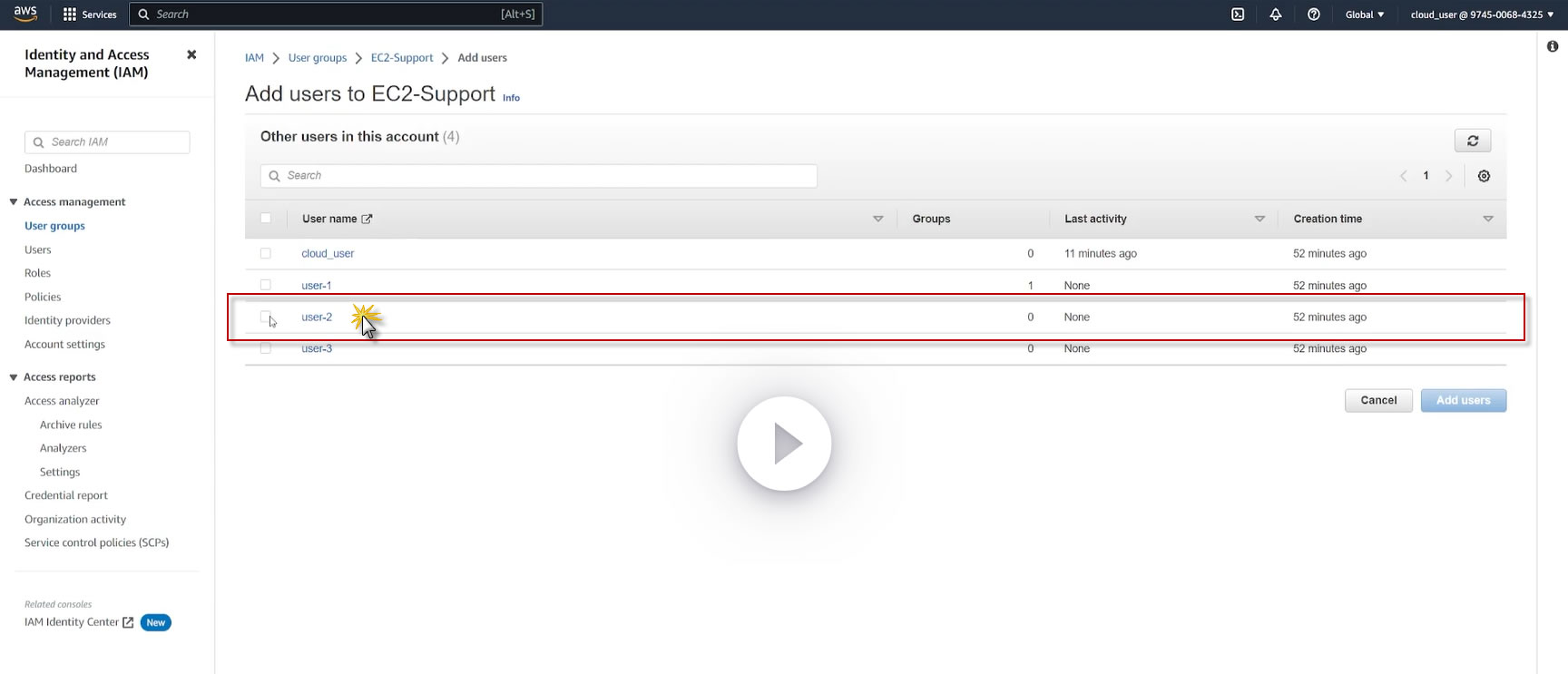Viewport: 1568px width, 674px height.
Task: Open the user-1 user link
Action: tap(317, 286)
